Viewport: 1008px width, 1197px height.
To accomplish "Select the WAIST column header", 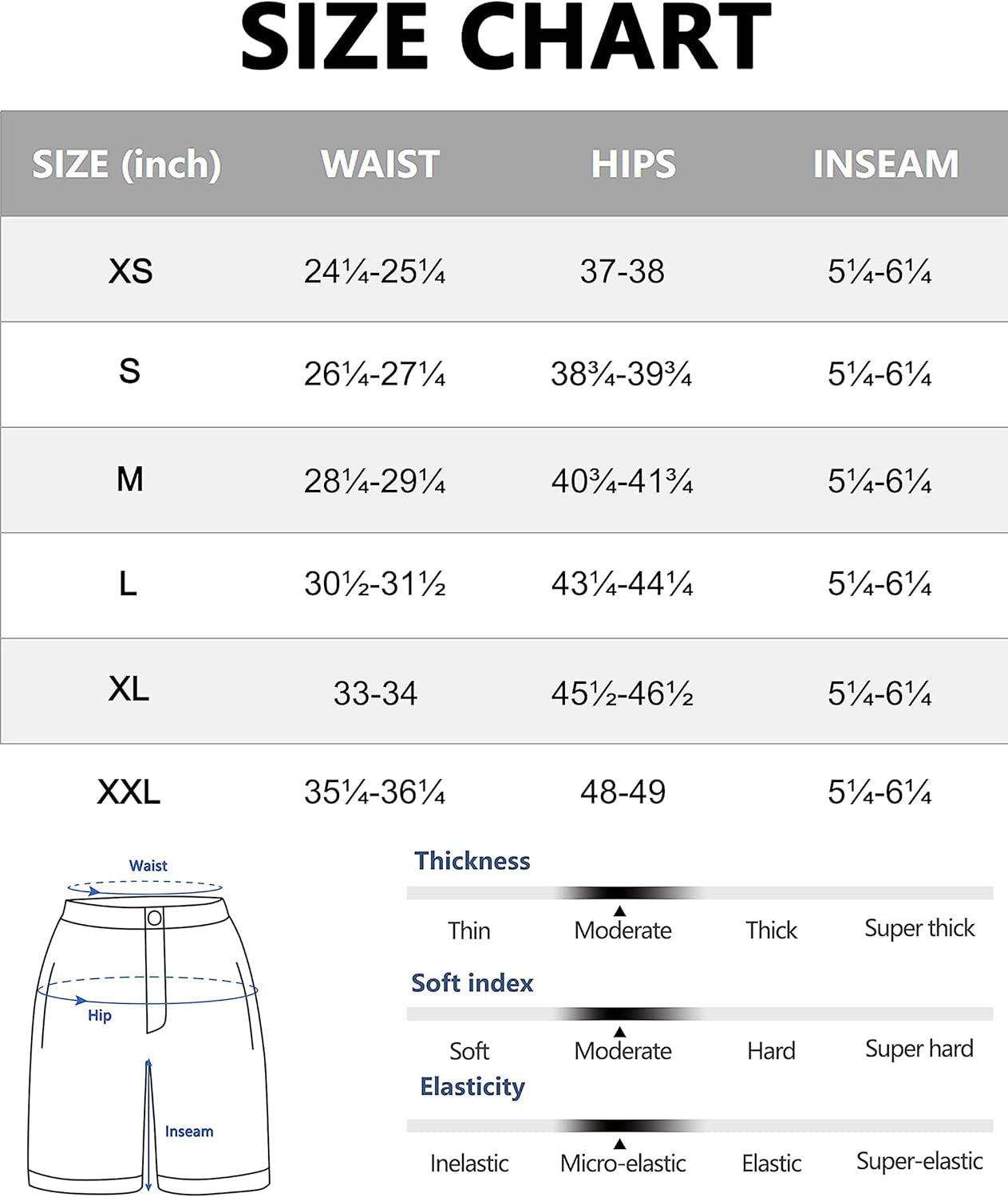I will click(x=380, y=164).
